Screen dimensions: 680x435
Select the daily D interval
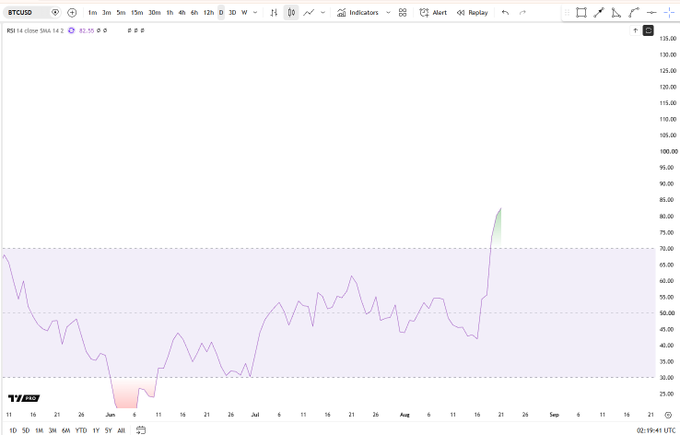coord(221,13)
